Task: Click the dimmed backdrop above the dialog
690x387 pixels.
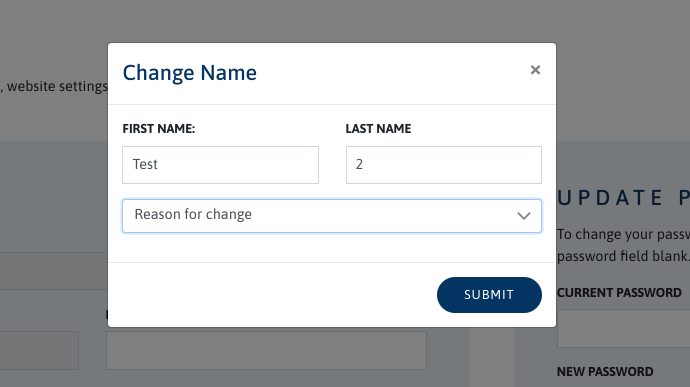Action: 332,21
